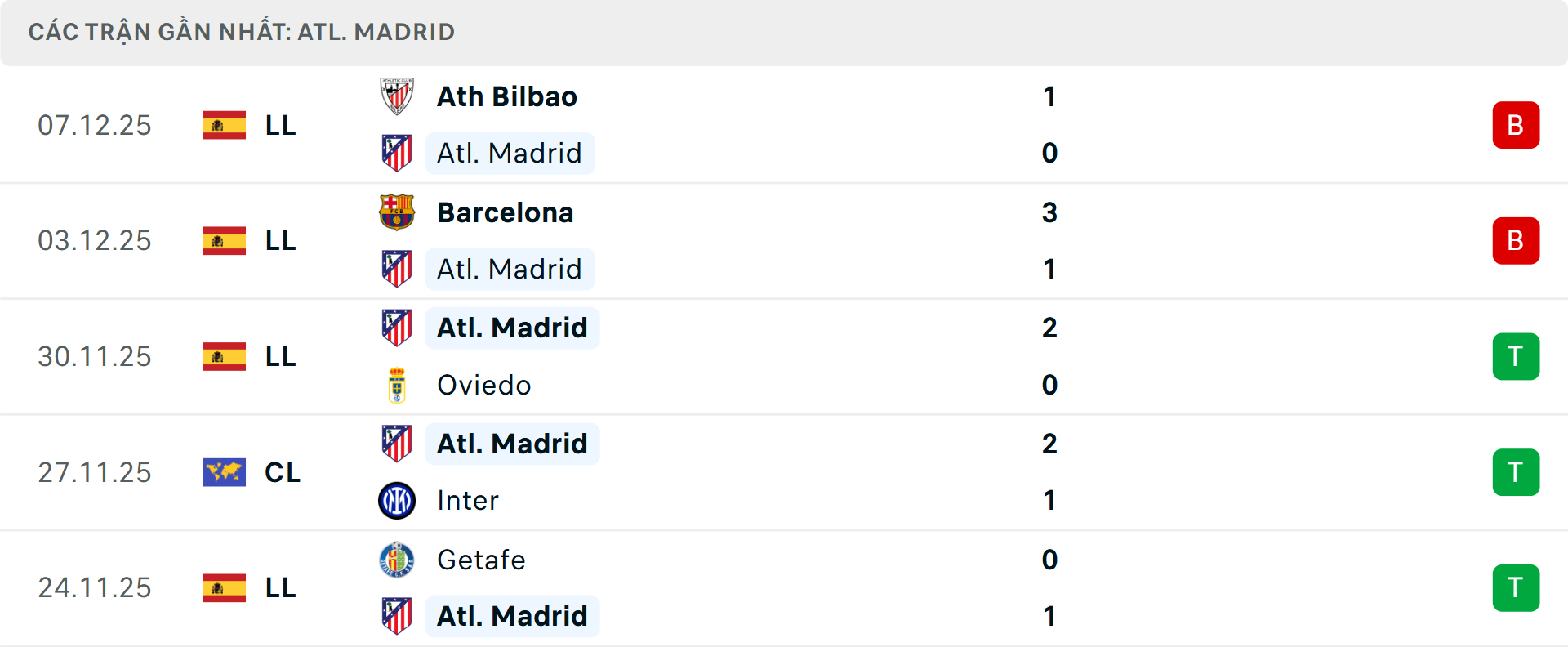Expand the LL league label for 03.12.25
Viewport: 1568px width, 647px height.
pyautogui.click(x=280, y=240)
